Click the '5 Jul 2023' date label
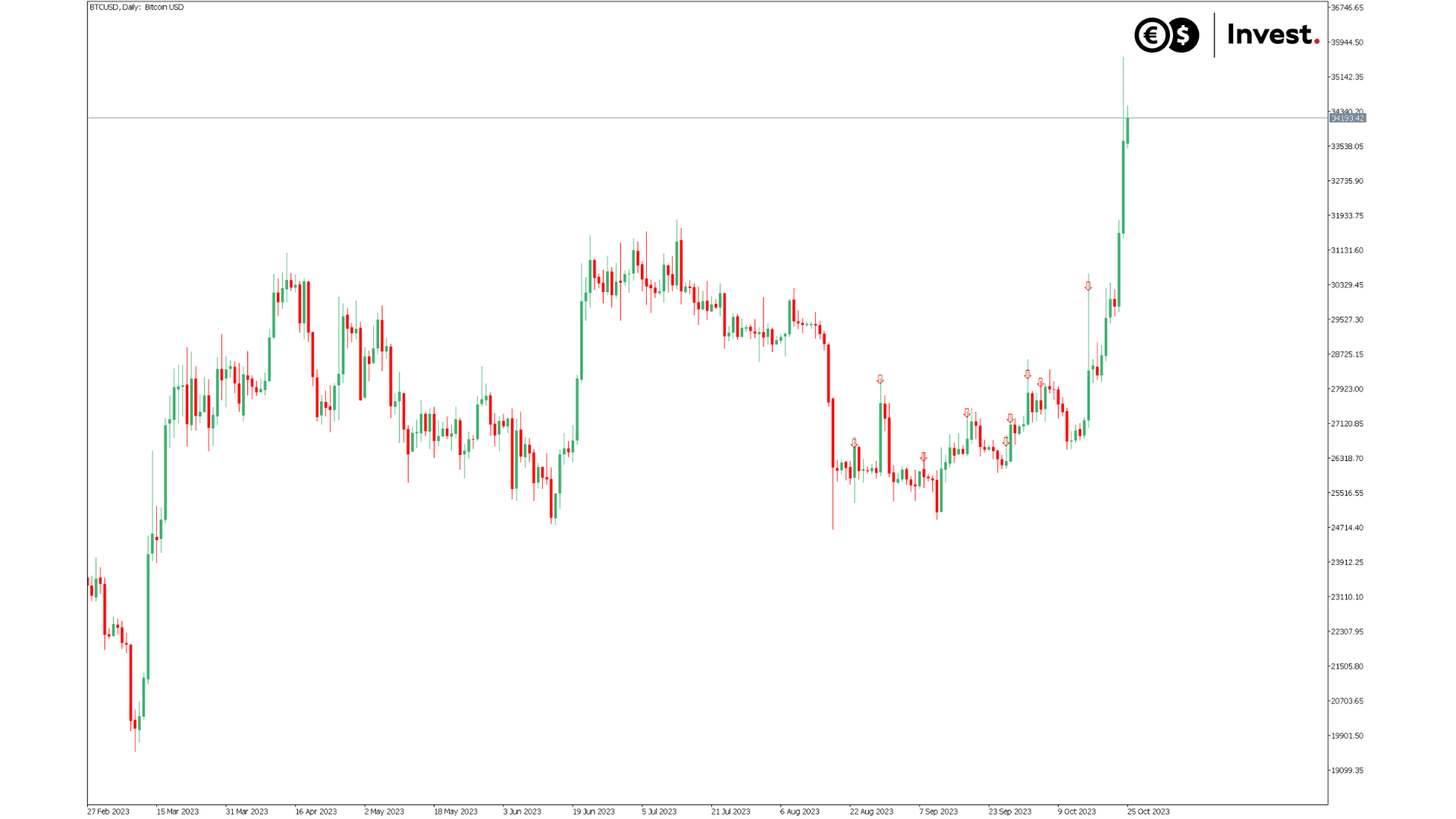The height and width of the screenshot is (819, 1456). [x=659, y=811]
